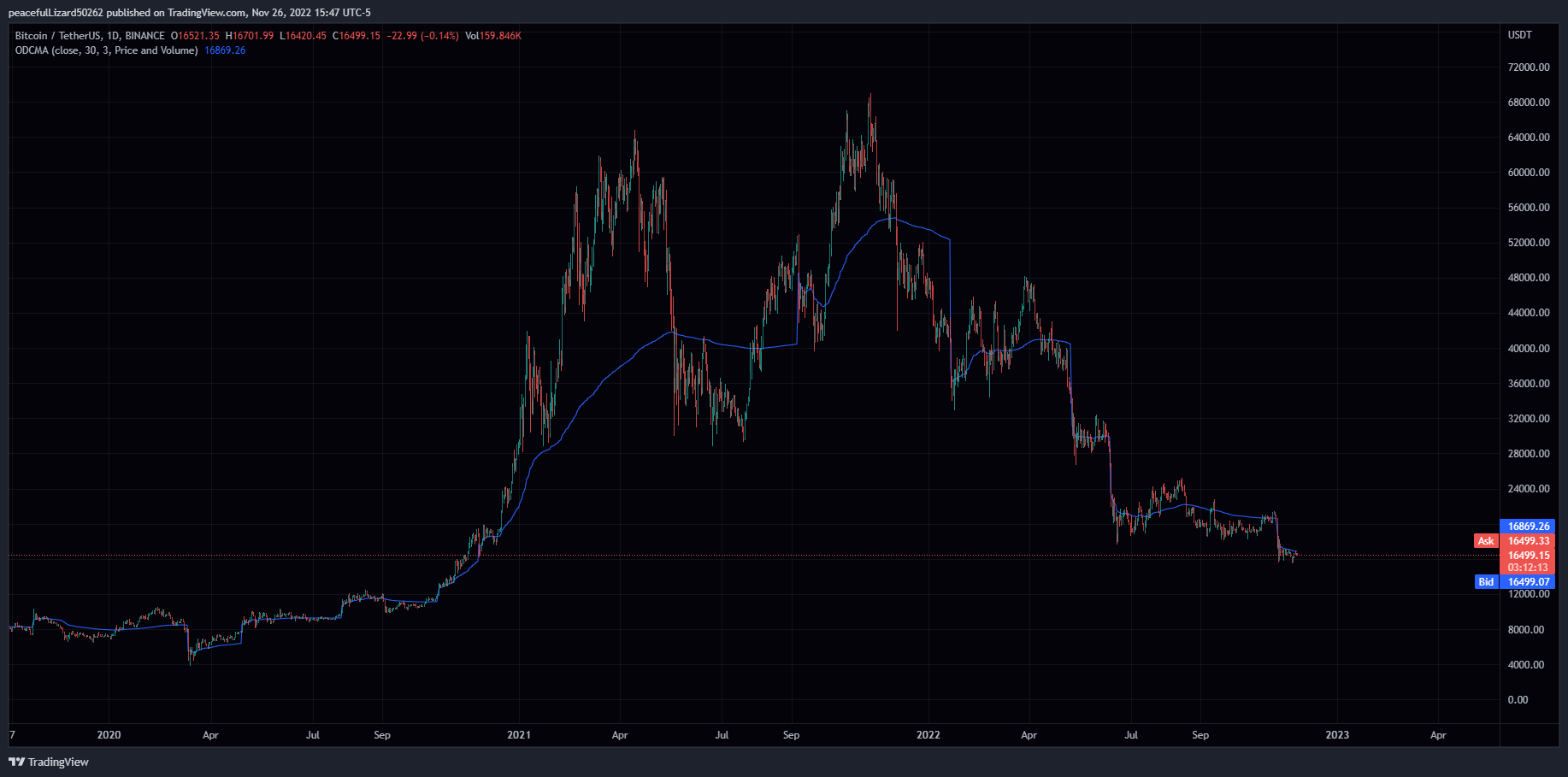Click the High value 16701.99 in legend
This screenshot has height=777, width=1568.
pyautogui.click(x=253, y=36)
